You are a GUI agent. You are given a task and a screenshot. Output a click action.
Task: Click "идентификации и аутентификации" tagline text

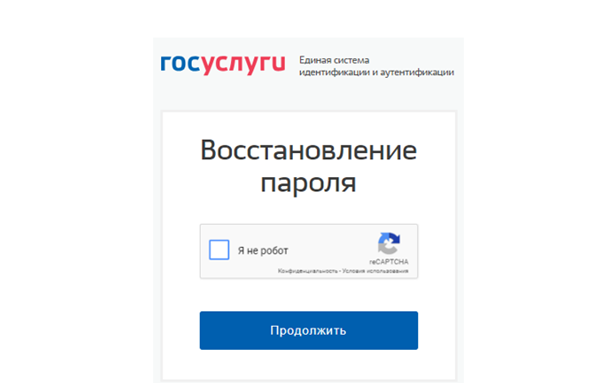pos(377,72)
